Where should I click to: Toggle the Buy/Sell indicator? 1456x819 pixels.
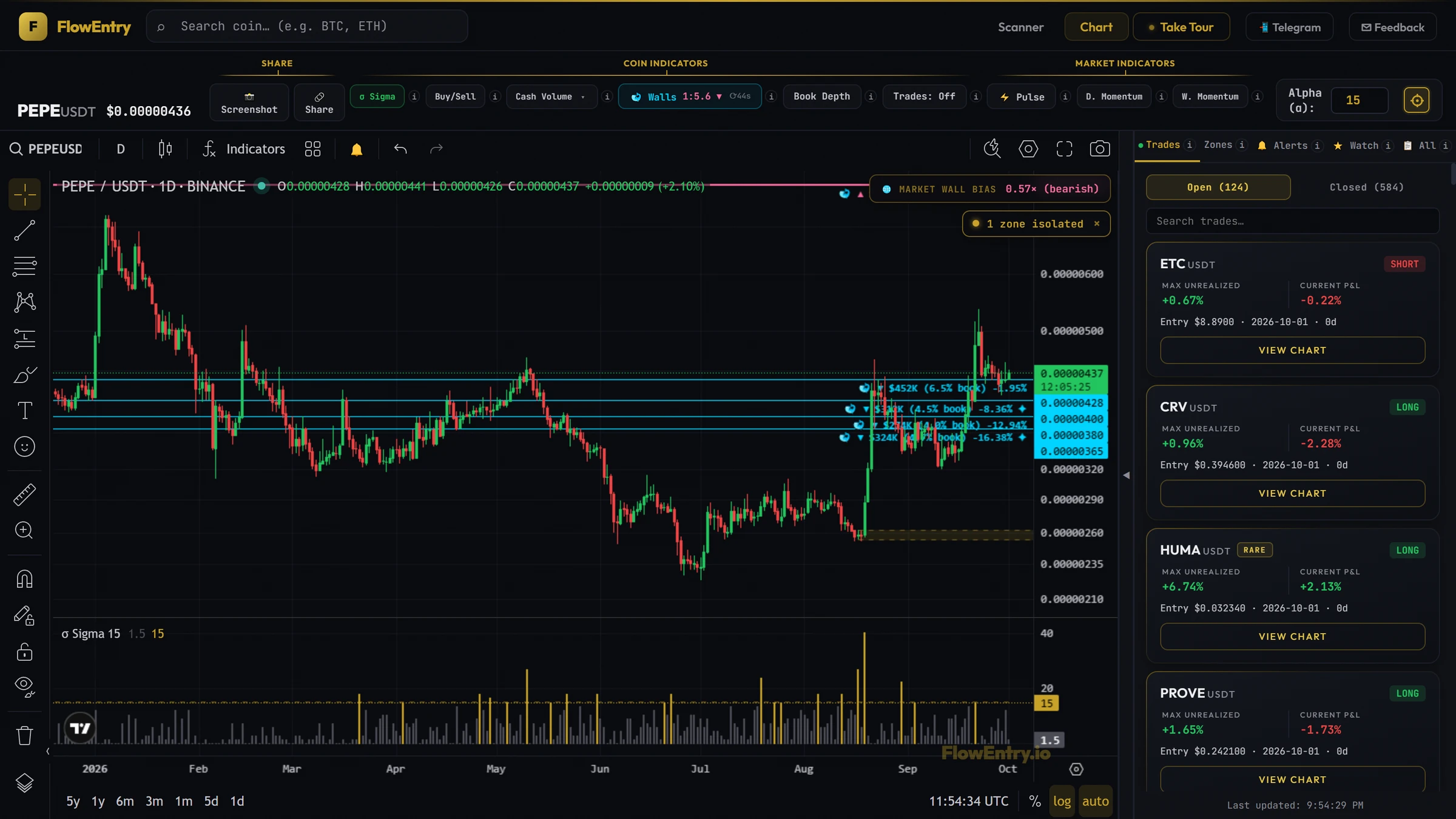click(x=455, y=96)
